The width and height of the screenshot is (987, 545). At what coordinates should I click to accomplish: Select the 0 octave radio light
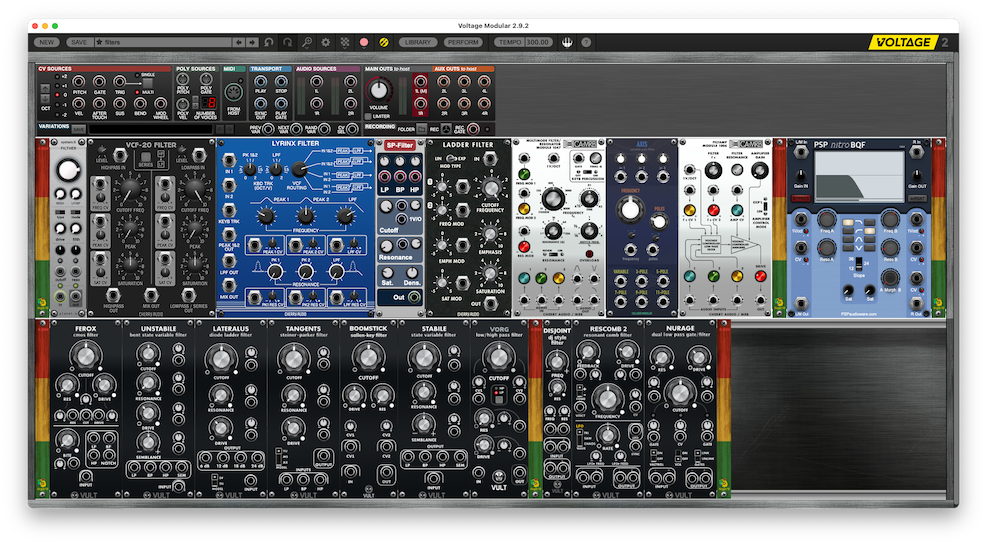click(x=57, y=96)
